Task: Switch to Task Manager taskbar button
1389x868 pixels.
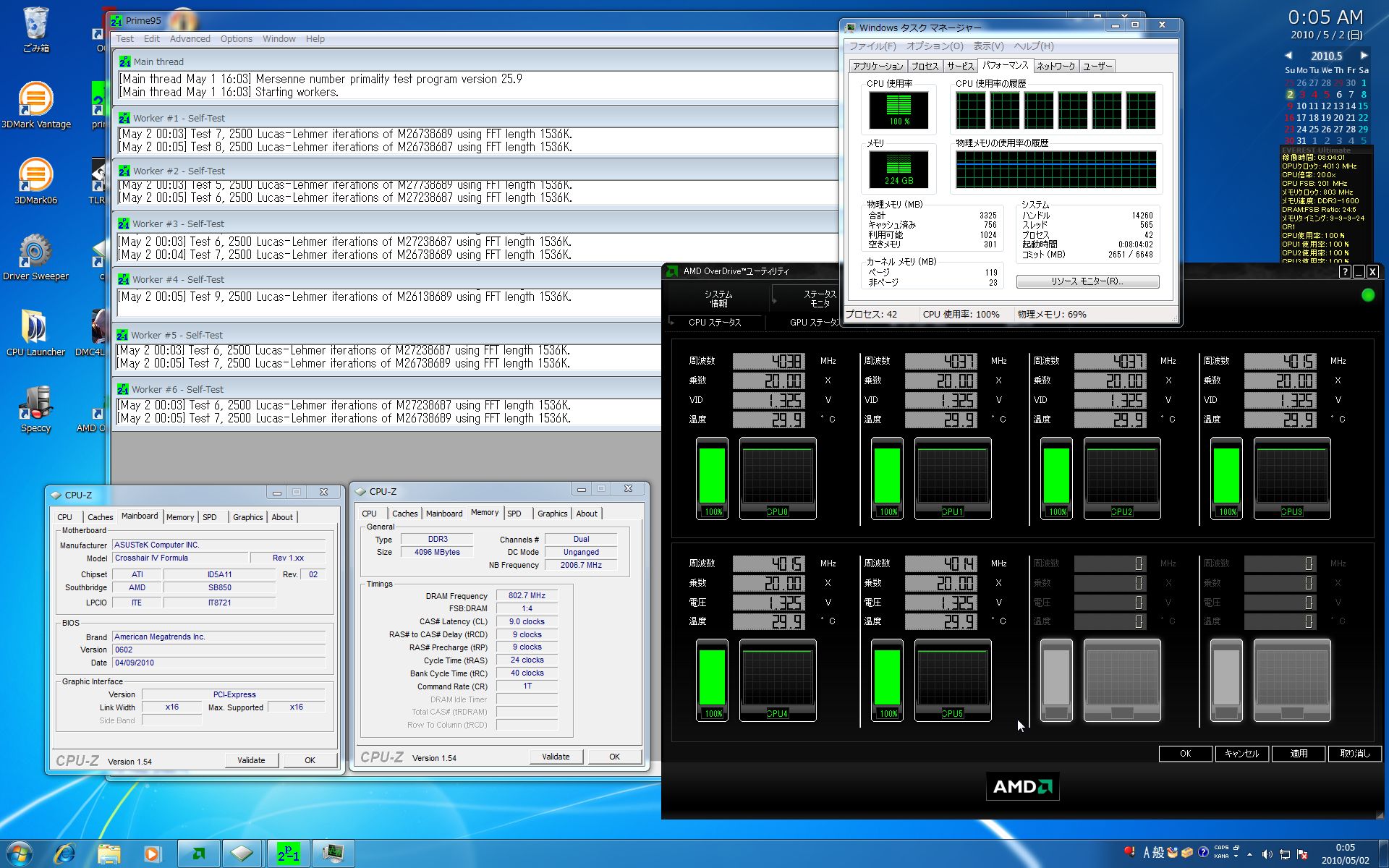Action: tap(333, 854)
